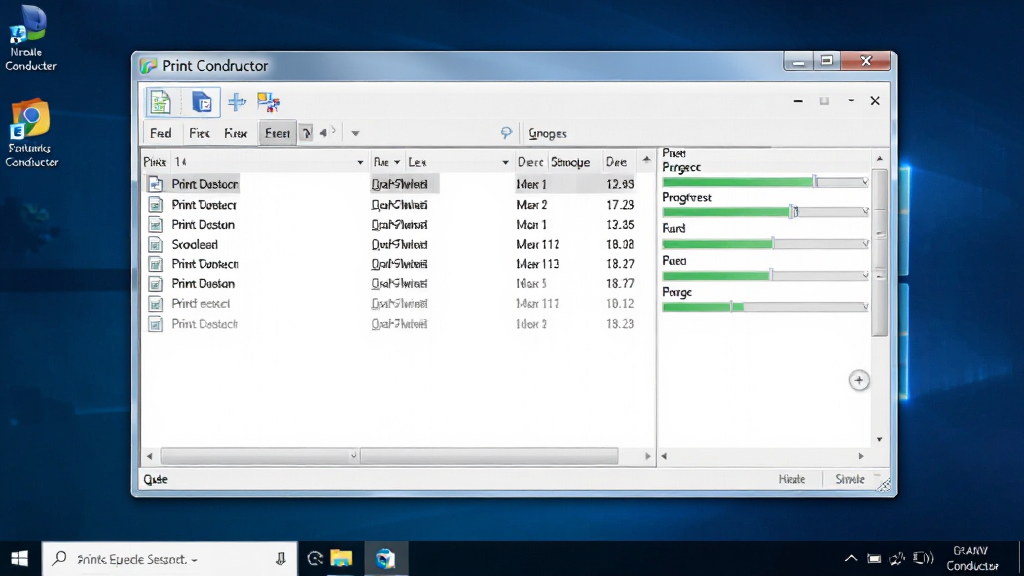Click the pin icon left of Gnoges
Viewport: 1024px width, 576px height.
[506, 133]
